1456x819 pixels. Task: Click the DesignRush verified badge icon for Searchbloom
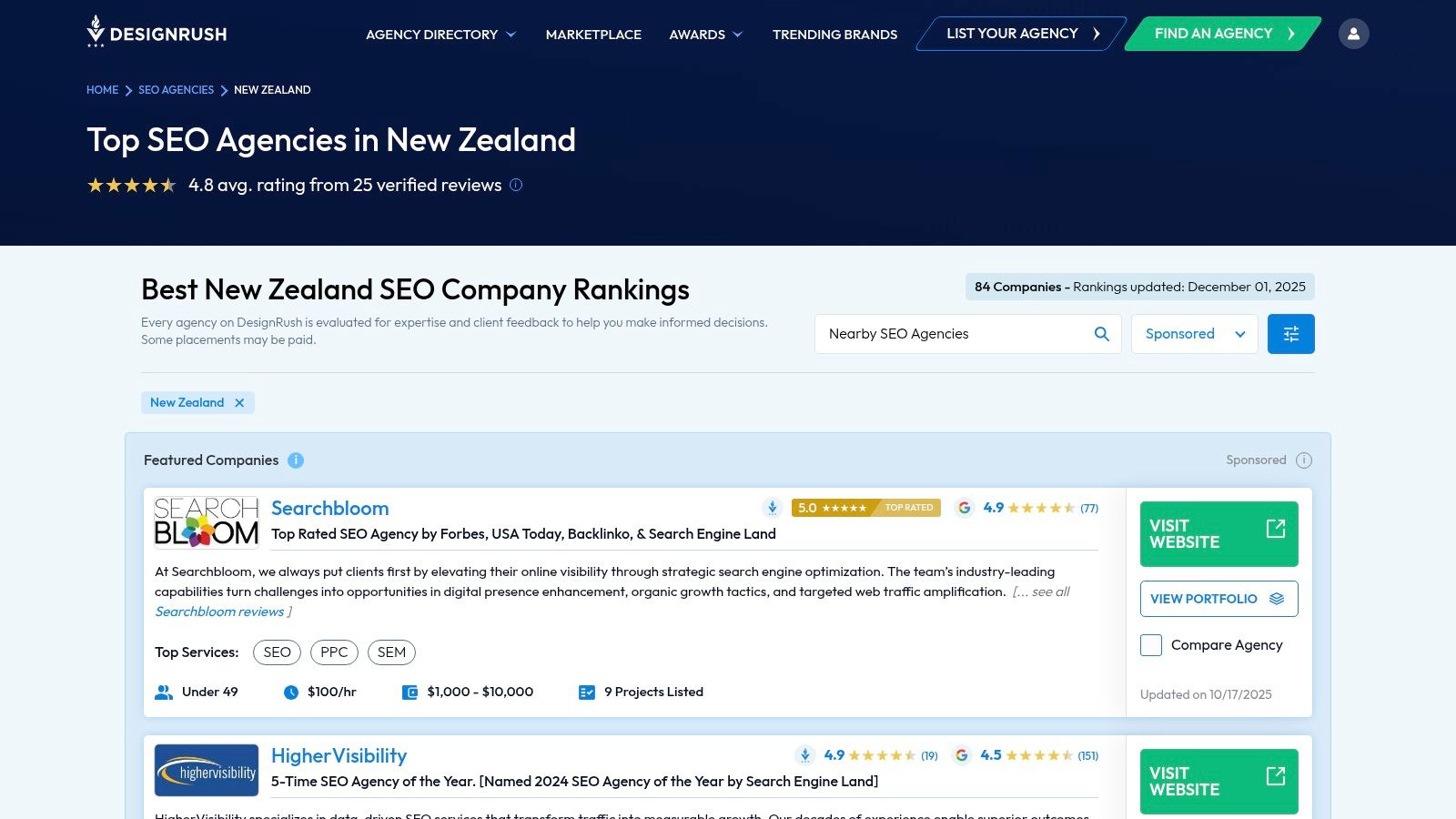coord(773,508)
